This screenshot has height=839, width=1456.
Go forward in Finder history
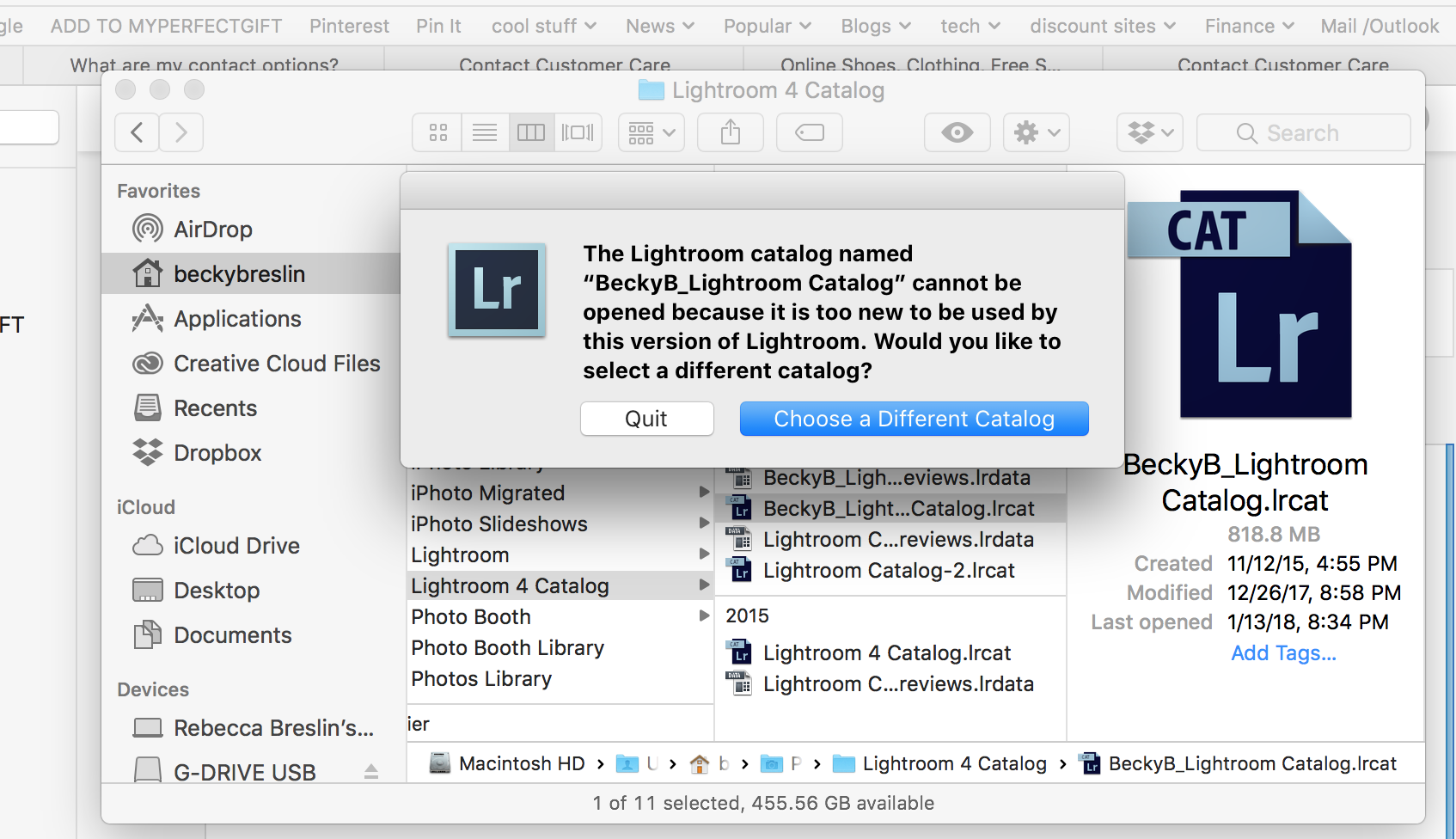[181, 132]
